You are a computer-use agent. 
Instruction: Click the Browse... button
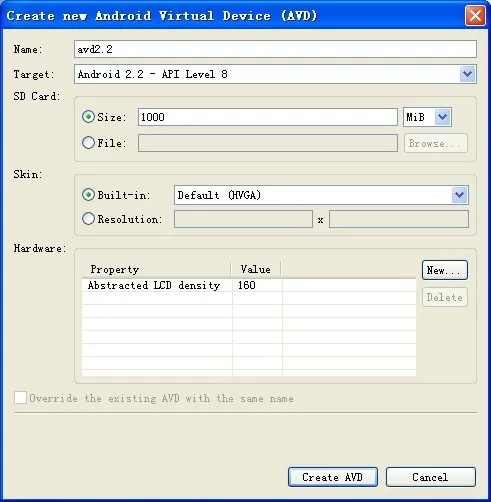click(436, 143)
